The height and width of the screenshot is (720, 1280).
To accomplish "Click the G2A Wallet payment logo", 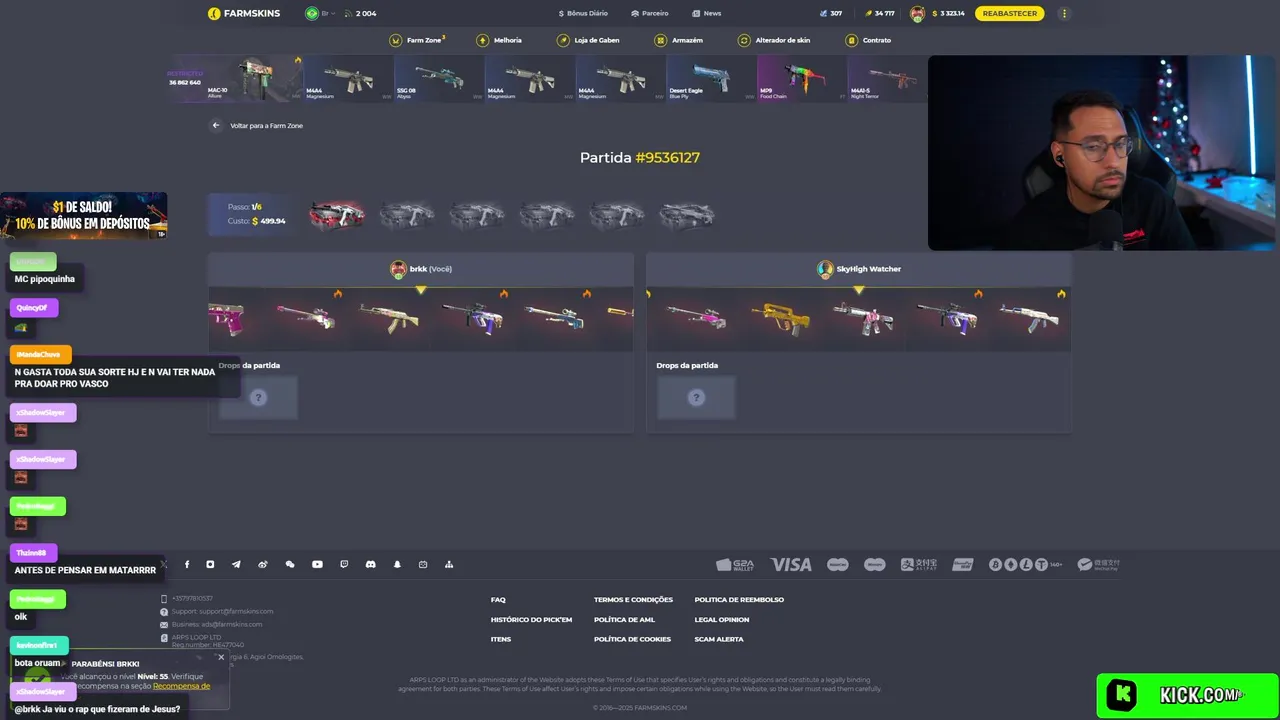I will point(735,564).
